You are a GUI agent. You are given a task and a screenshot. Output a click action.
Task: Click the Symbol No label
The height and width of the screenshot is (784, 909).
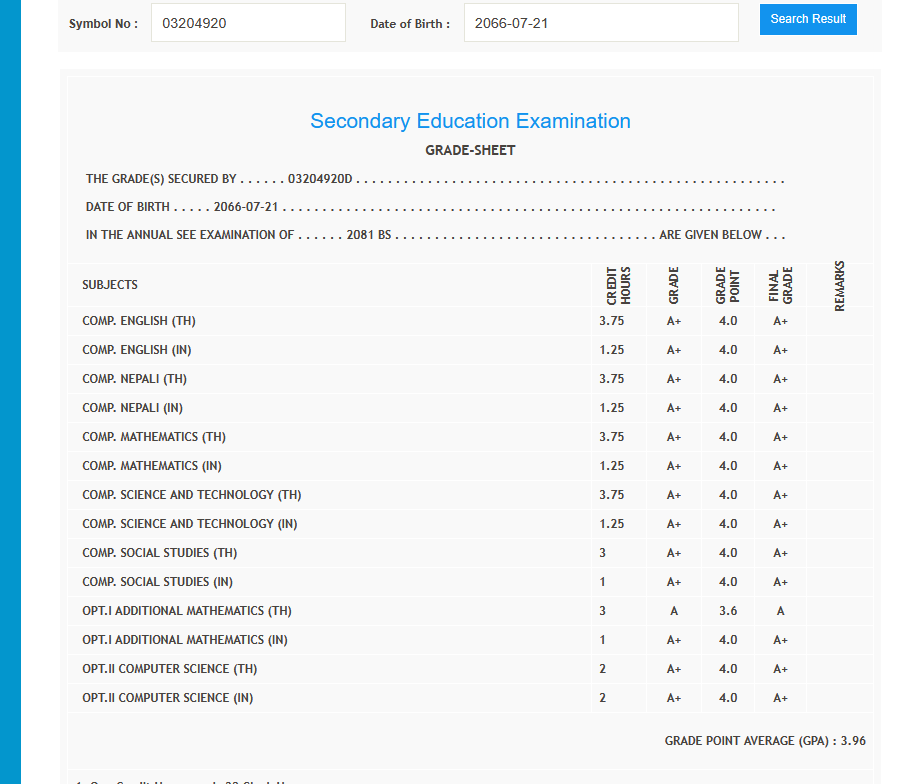[x=104, y=24]
